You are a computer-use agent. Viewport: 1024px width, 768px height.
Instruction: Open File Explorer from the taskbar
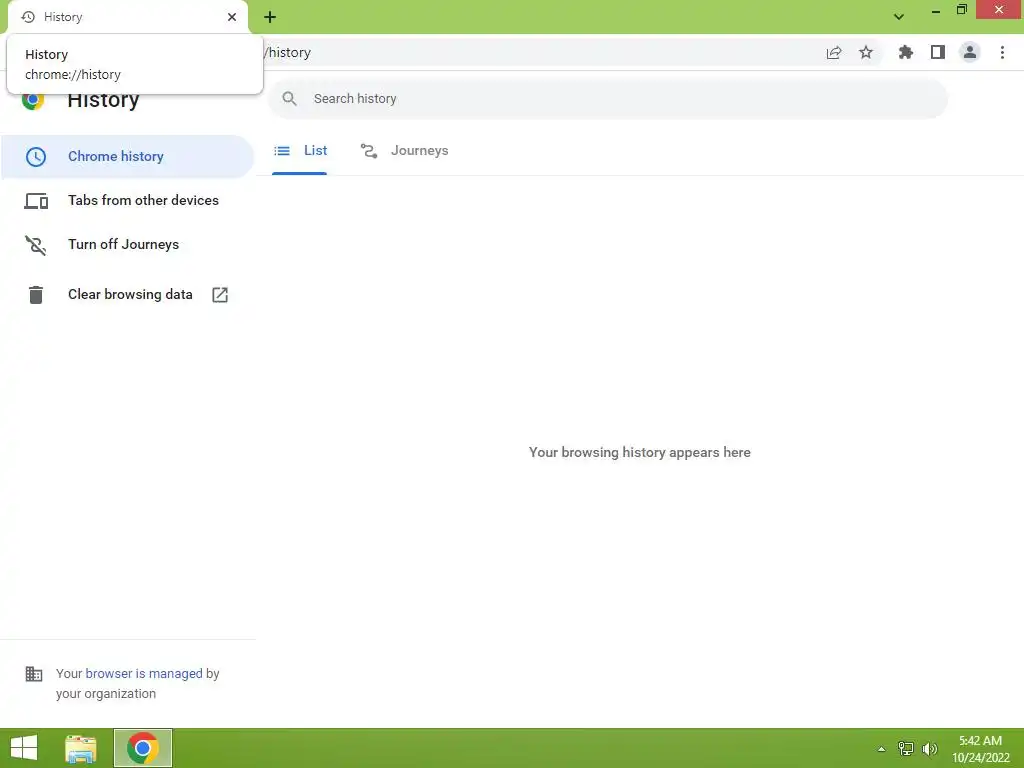click(81, 748)
